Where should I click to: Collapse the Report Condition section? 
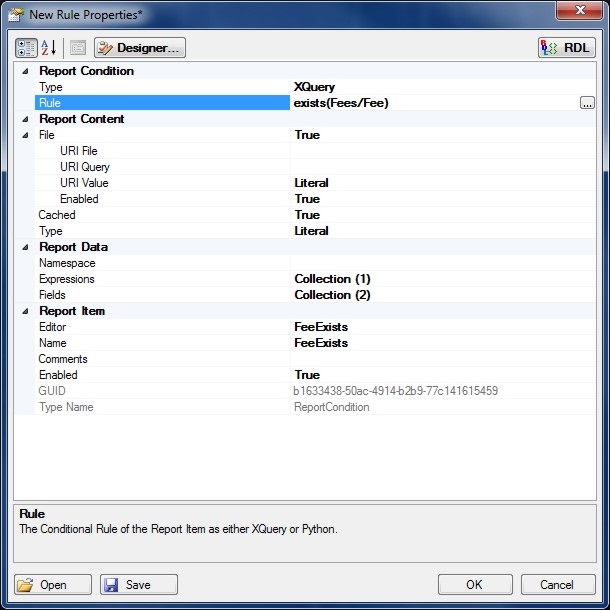pyautogui.click(x=24, y=71)
